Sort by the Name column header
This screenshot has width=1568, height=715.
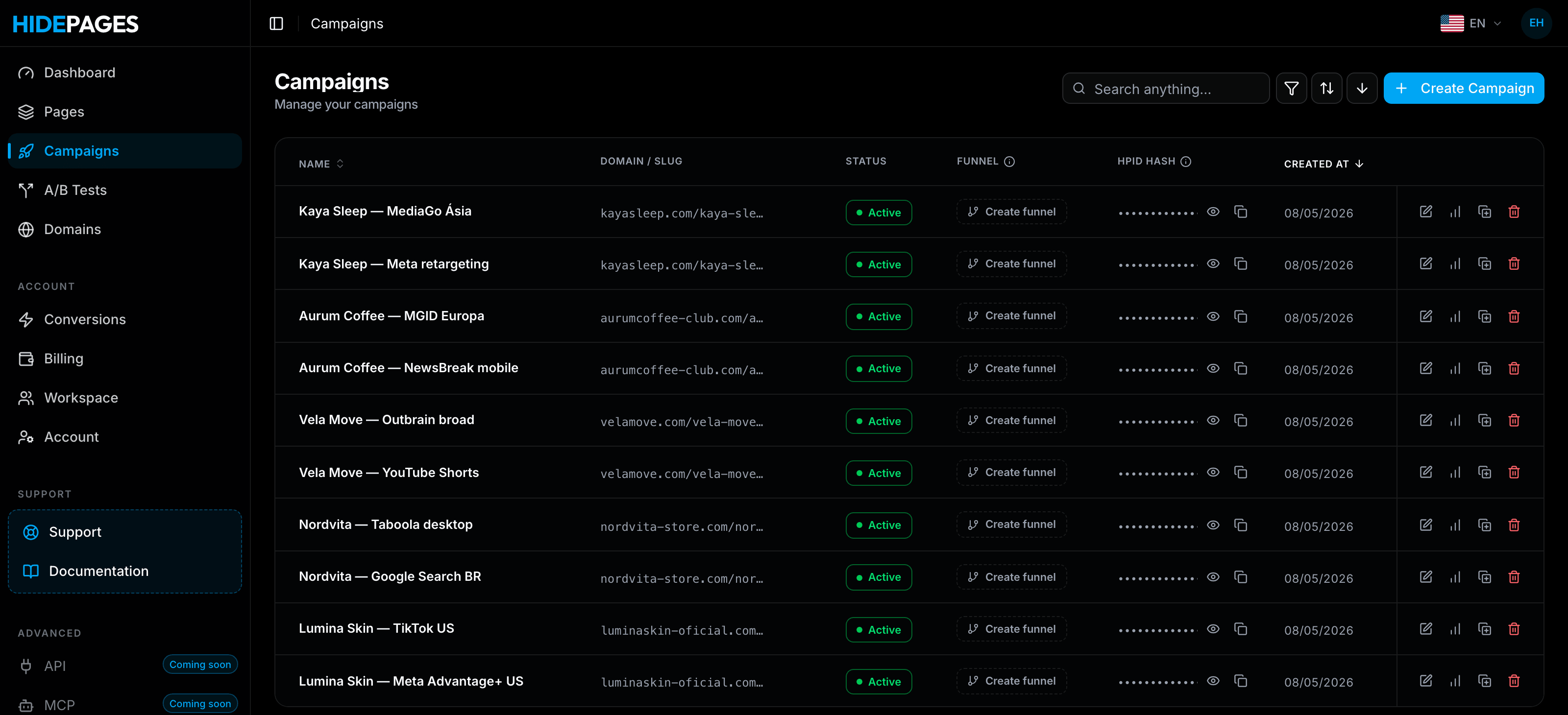pyautogui.click(x=321, y=164)
